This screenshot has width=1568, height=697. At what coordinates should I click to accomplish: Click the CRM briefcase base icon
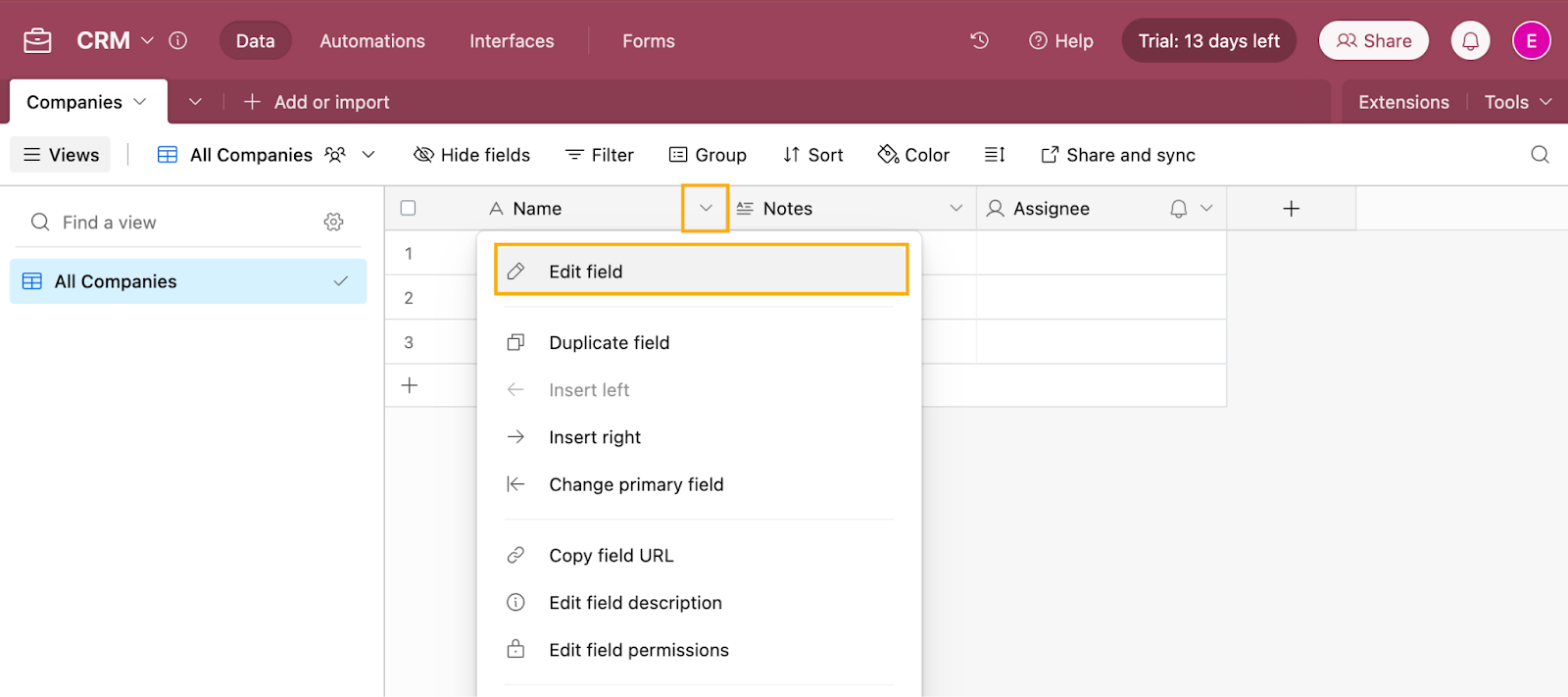pyautogui.click(x=37, y=41)
